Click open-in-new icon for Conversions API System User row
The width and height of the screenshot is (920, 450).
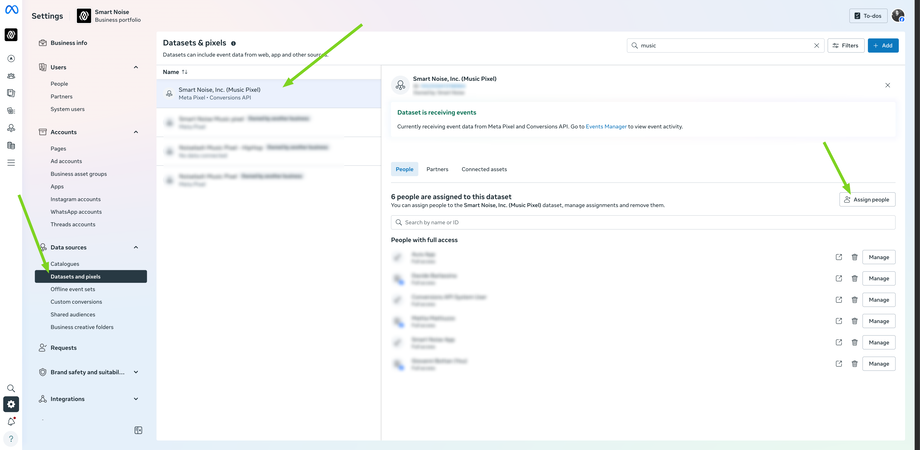point(839,300)
